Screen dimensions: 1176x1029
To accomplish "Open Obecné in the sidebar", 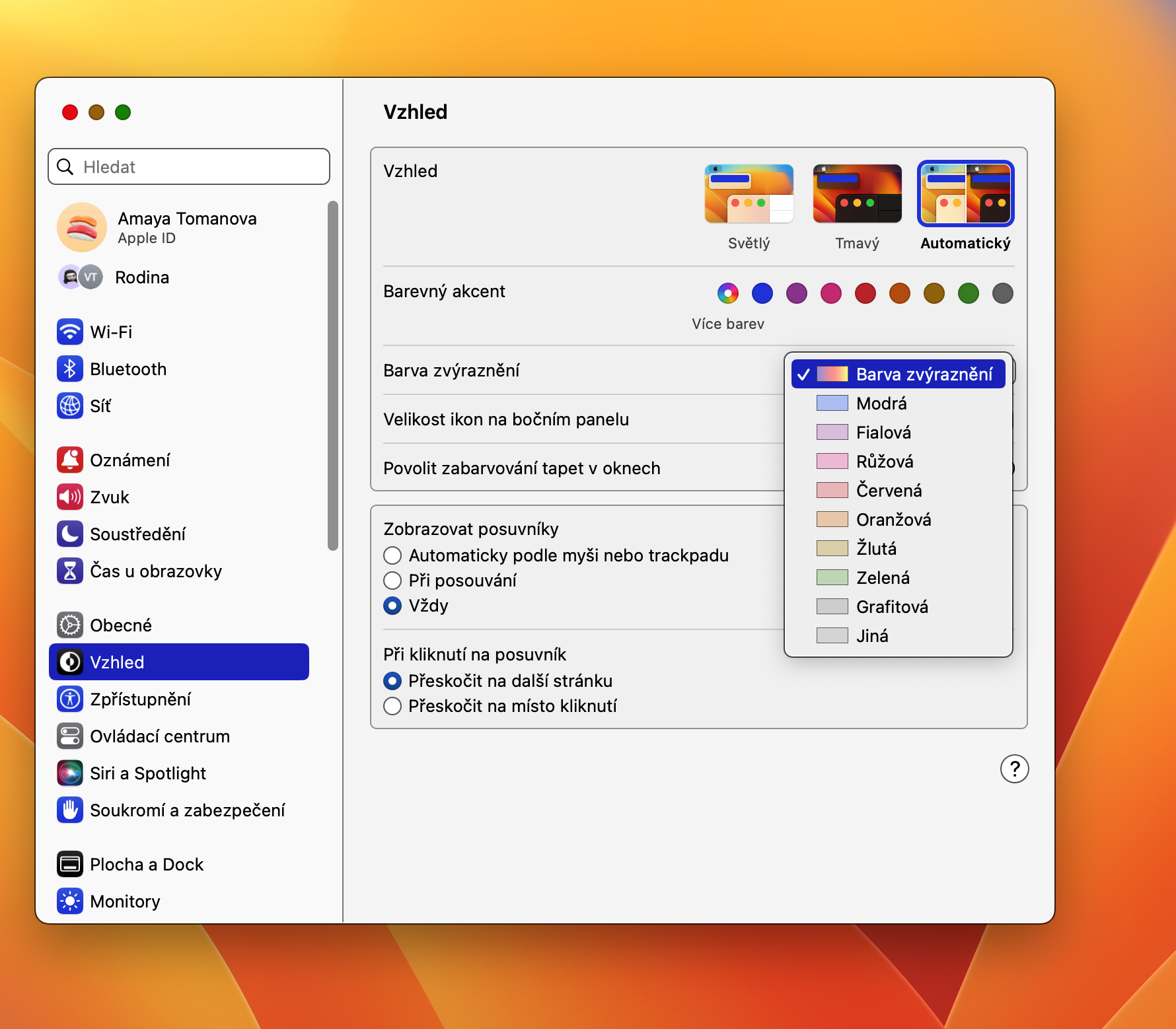I will pos(179,625).
